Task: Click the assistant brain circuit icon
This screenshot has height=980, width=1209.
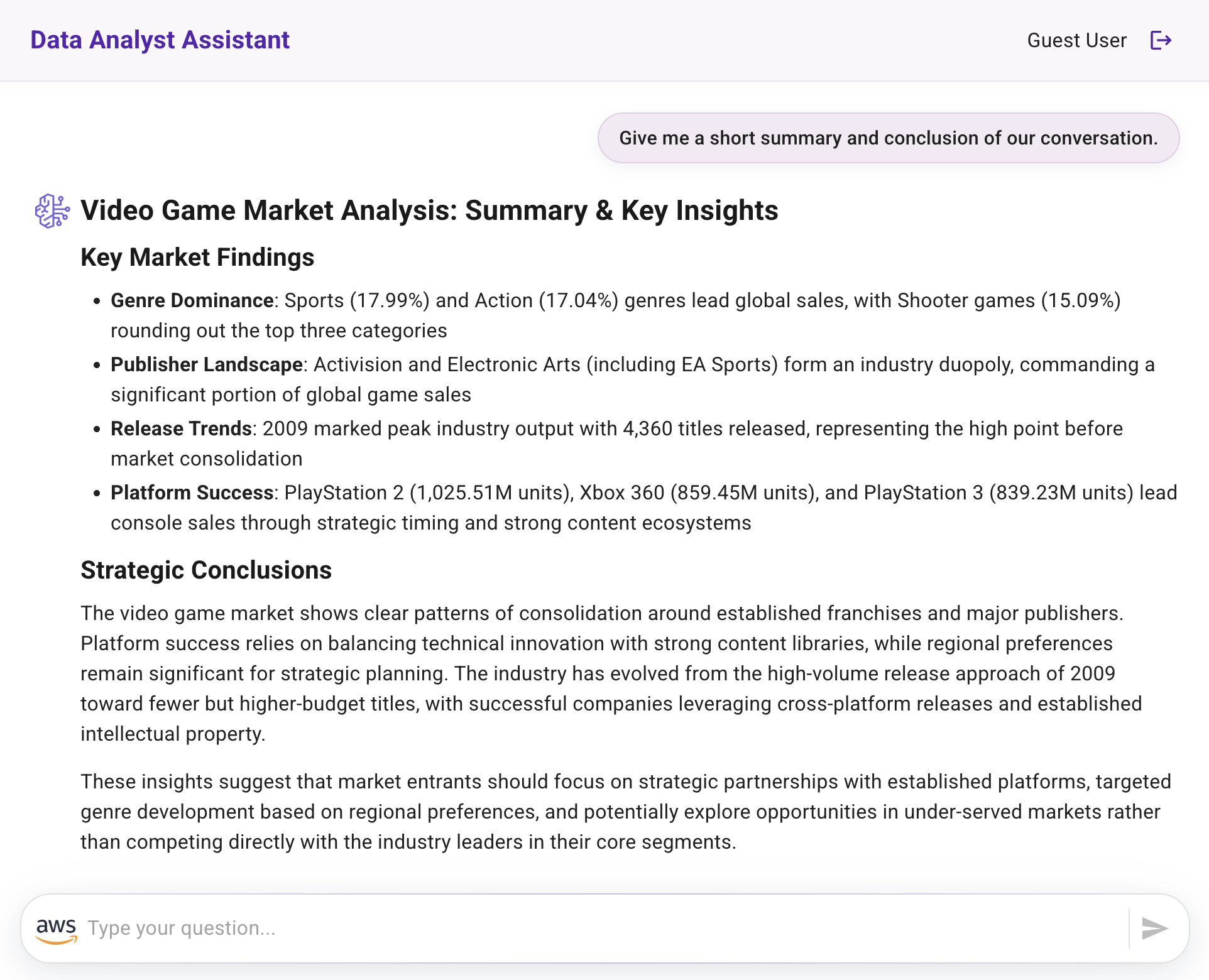Action: [53, 210]
